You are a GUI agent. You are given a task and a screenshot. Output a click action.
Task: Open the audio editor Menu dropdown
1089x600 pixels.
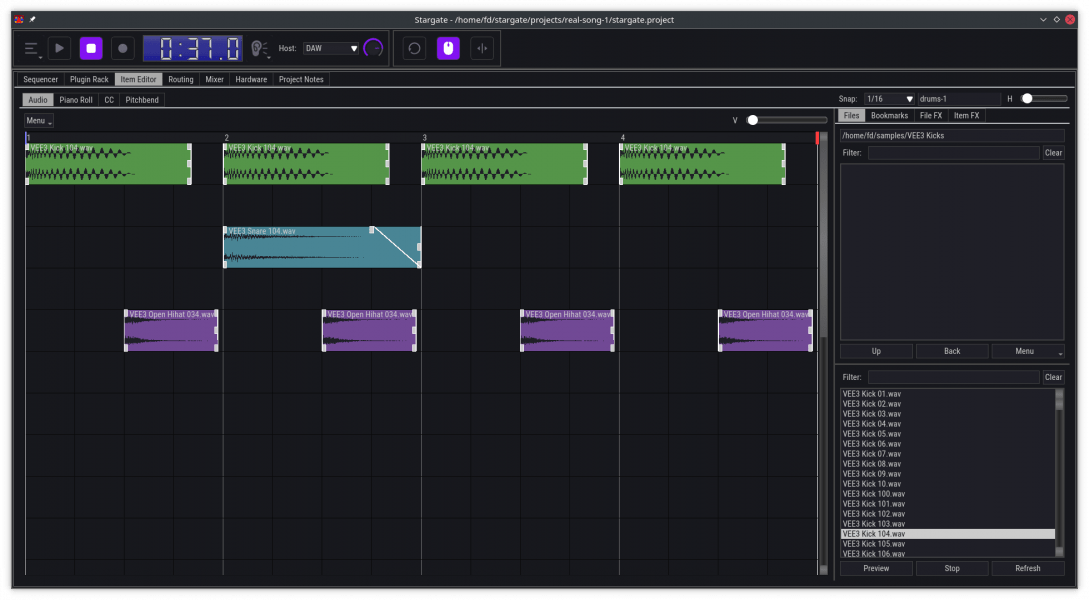[39, 121]
